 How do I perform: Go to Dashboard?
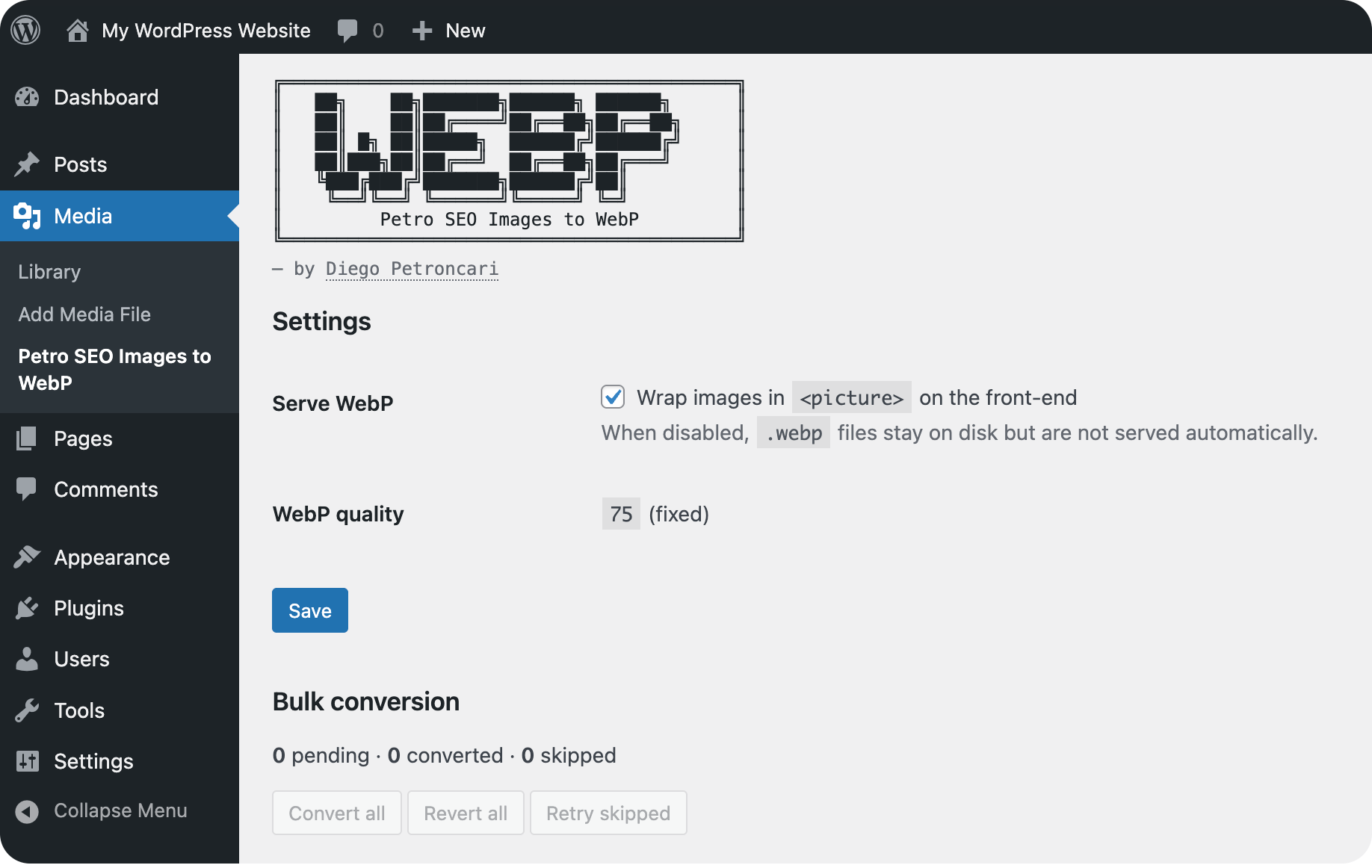[x=106, y=97]
